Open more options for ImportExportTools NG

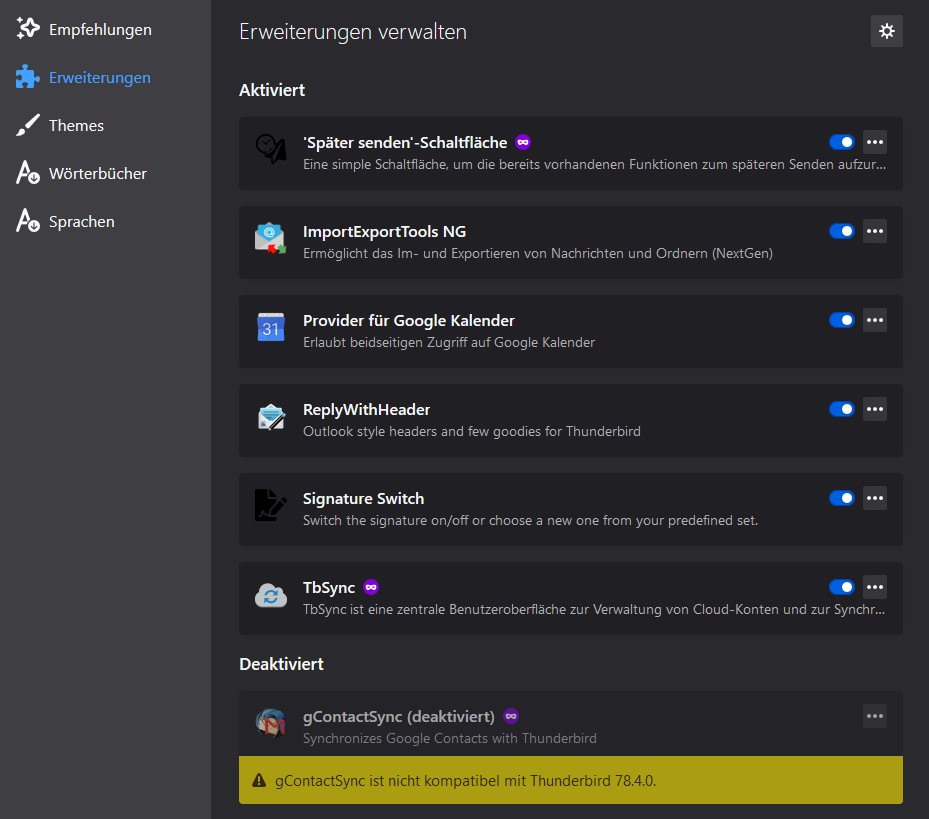tap(875, 231)
